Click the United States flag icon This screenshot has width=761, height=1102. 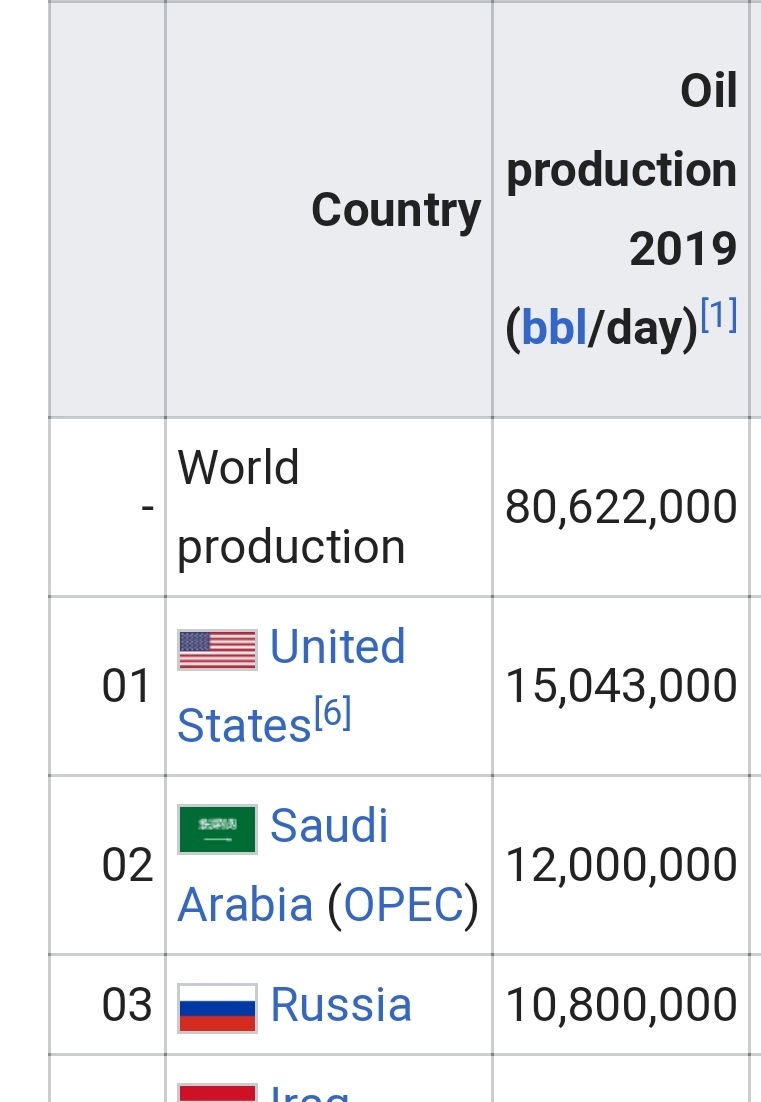point(217,649)
